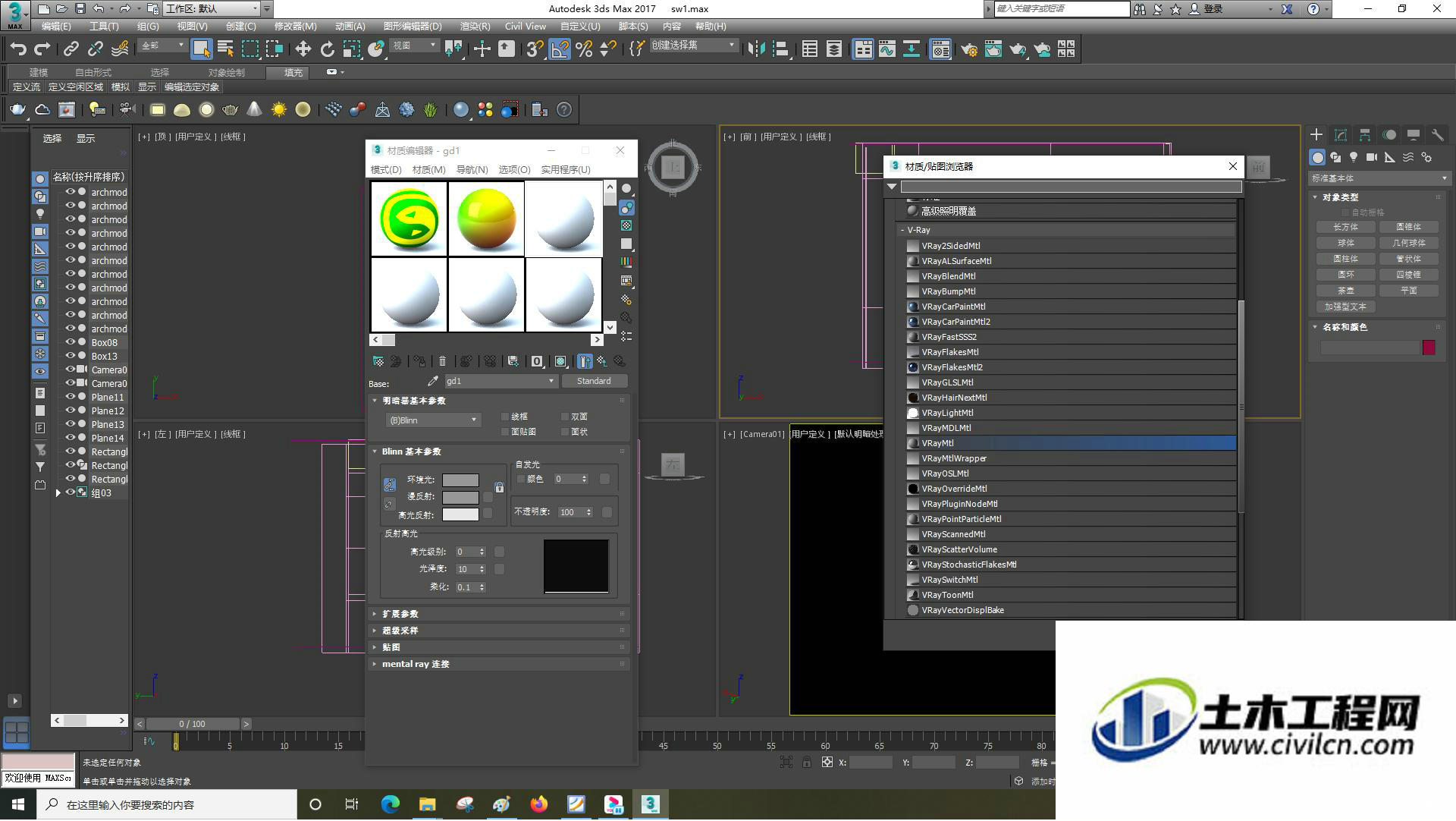
Task: Show Cameras category in create panel
Action: pyautogui.click(x=1372, y=157)
